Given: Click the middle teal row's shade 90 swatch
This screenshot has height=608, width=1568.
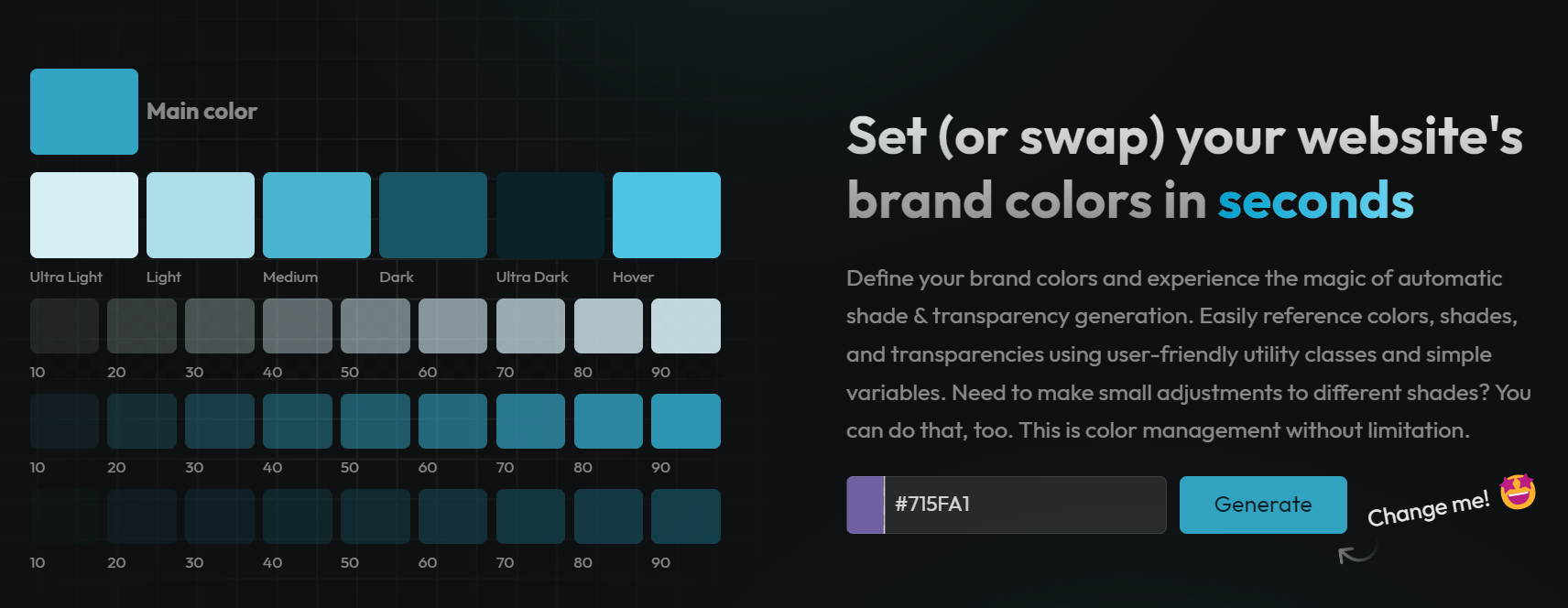Looking at the screenshot, I should pos(686,421).
